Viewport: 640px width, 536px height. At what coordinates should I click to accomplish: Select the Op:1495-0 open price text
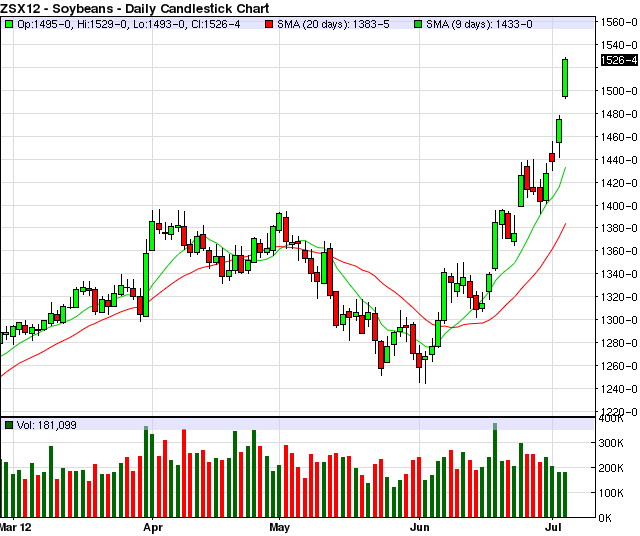click(x=45, y=24)
